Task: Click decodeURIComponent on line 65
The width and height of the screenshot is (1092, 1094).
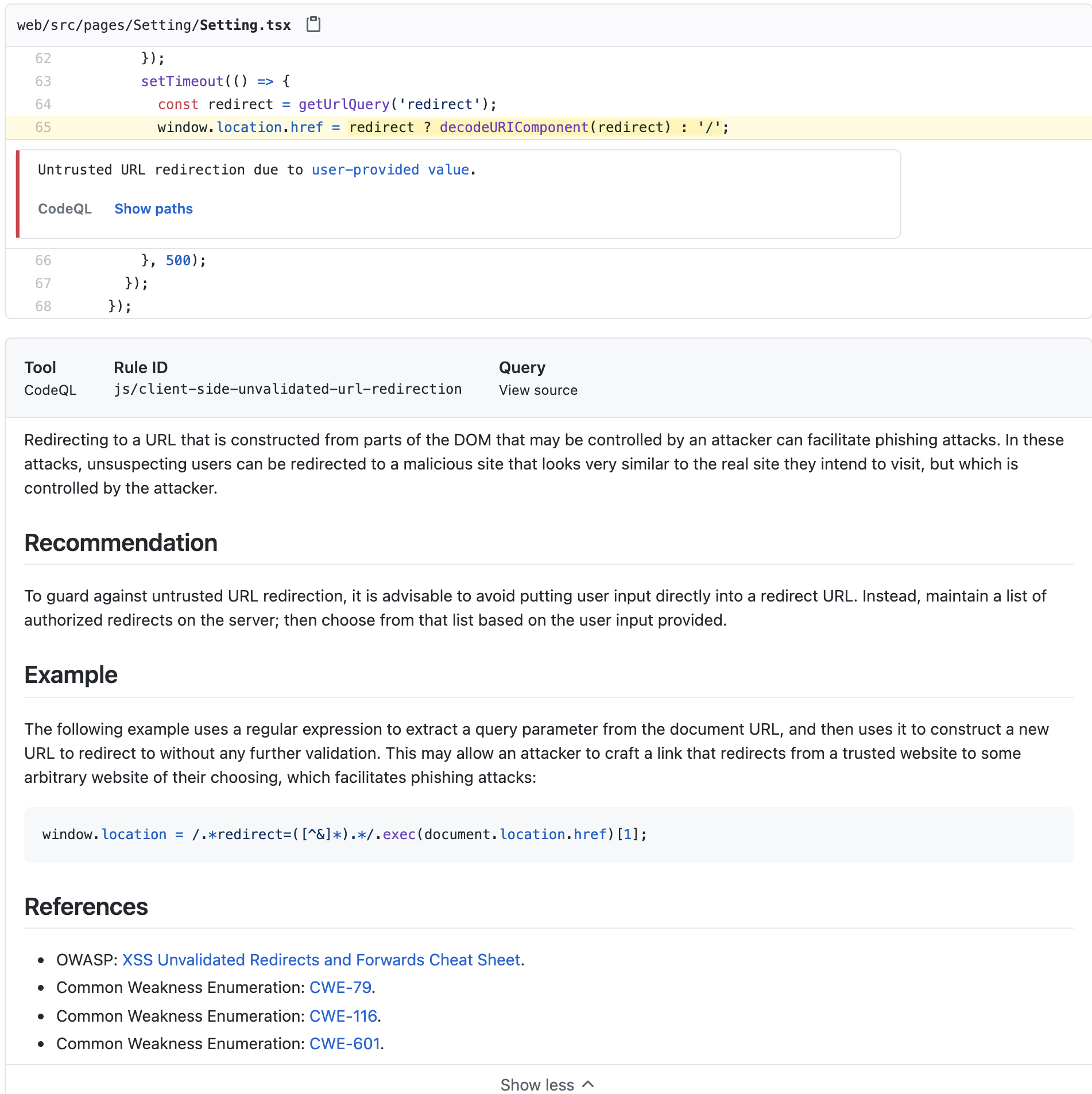Action: coord(513,127)
